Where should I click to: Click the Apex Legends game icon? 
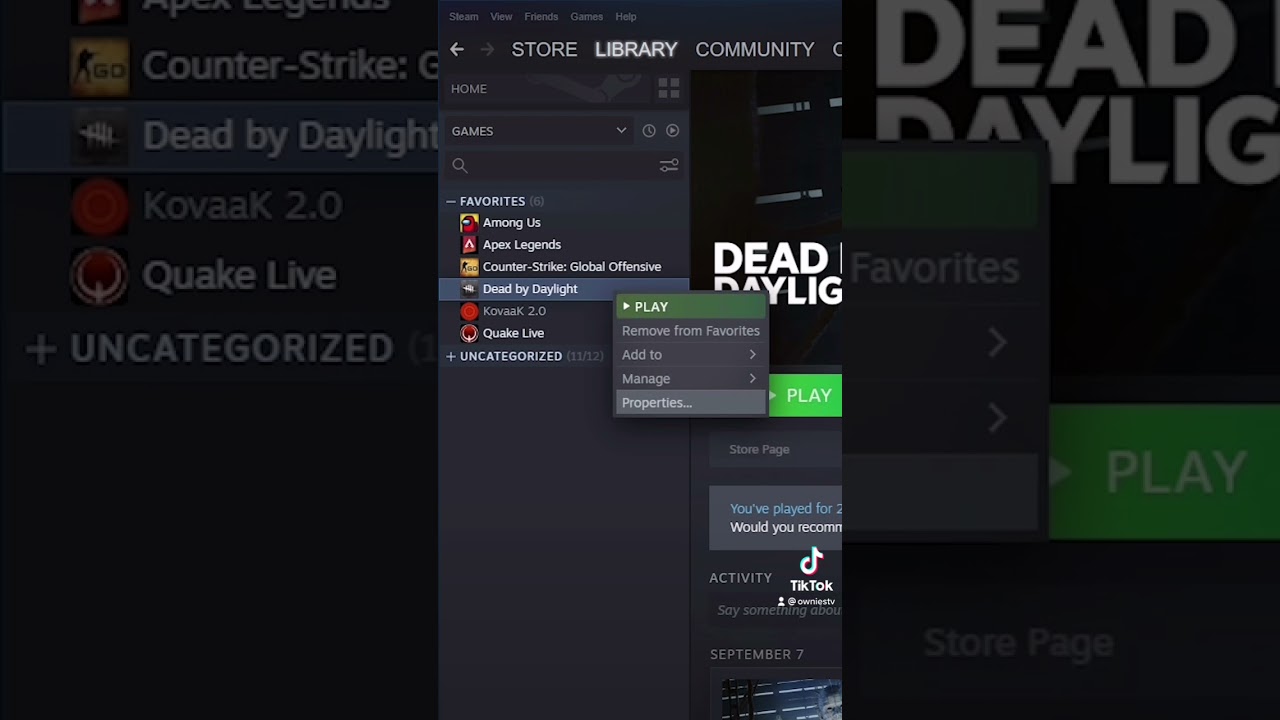click(x=469, y=245)
